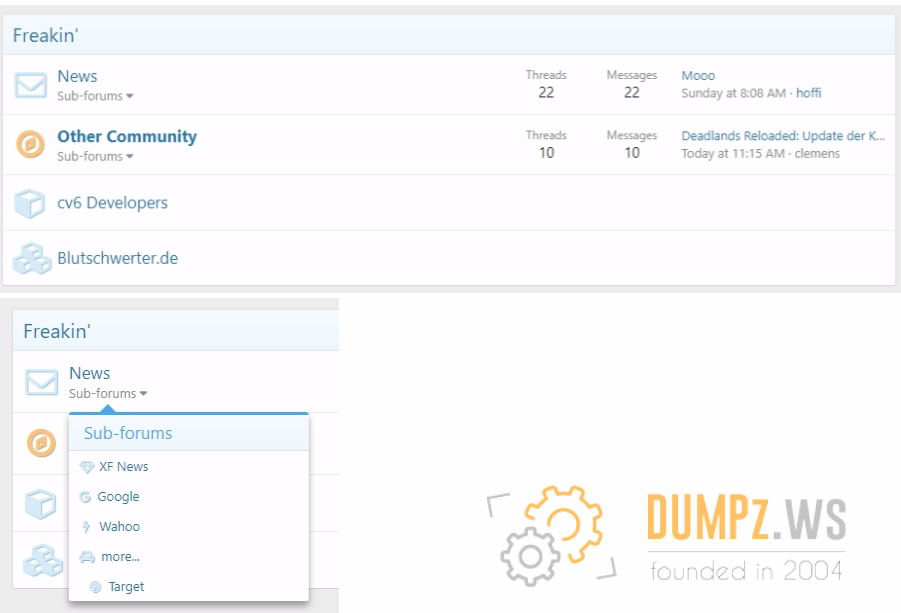Click the lightning bolt icon beside Wahoo

(87, 527)
